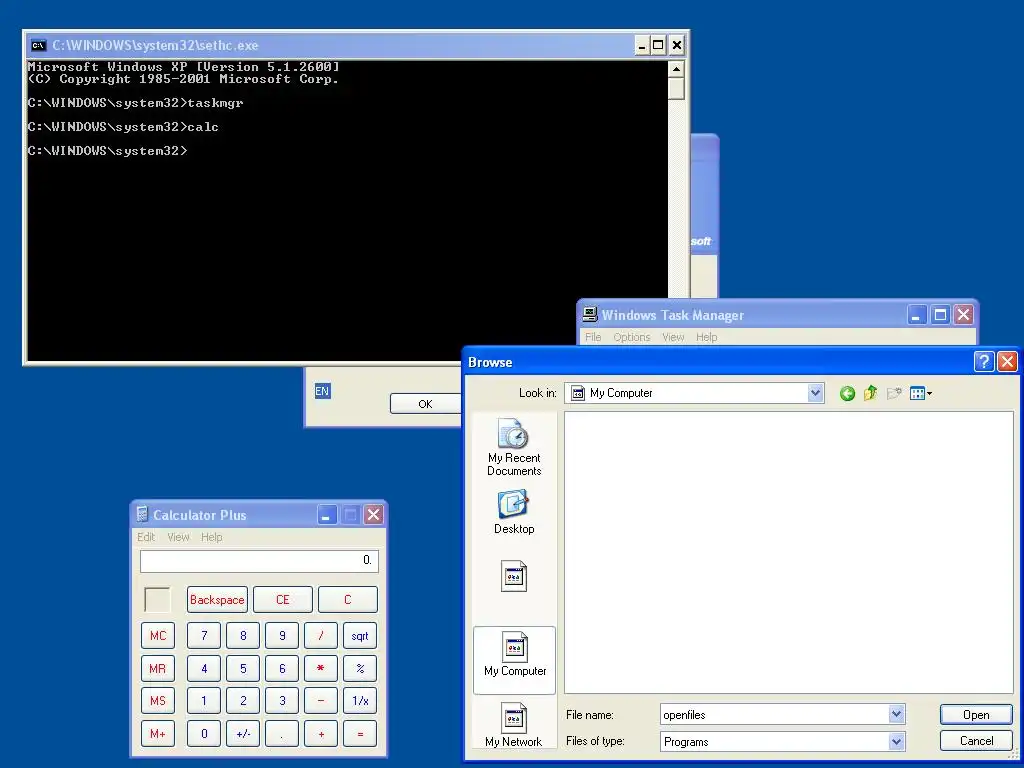Click the Create New Folder icon
The height and width of the screenshot is (768, 1024).
(x=894, y=393)
